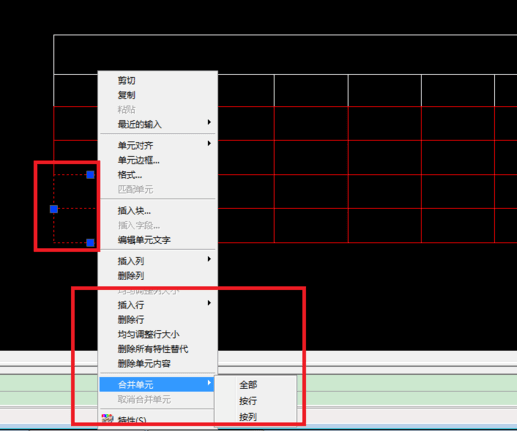
Task: Click bottom-right blue grip of selected cell
Action: pyautogui.click(x=90, y=243)
